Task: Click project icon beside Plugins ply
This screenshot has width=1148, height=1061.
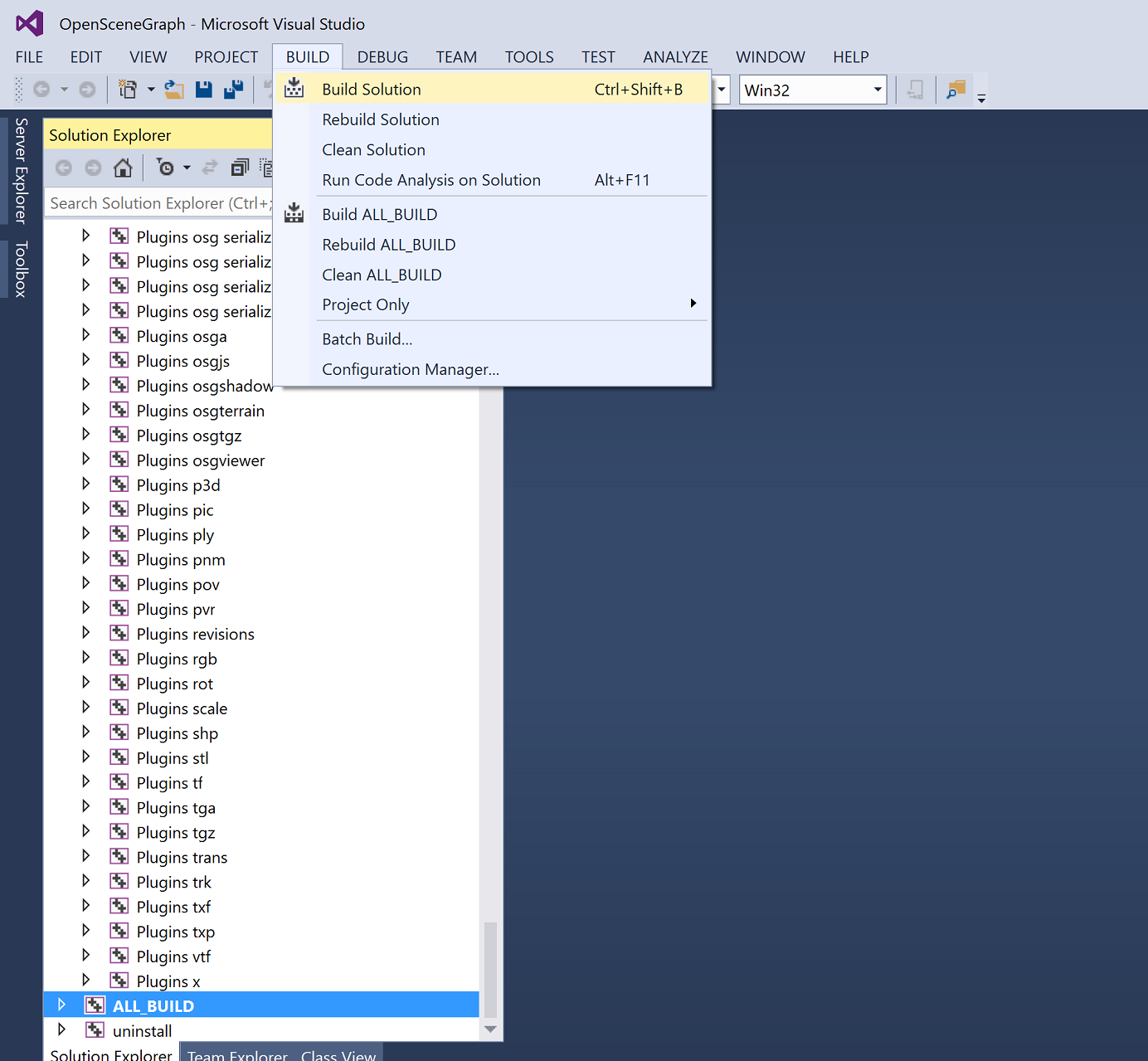Action: 119,534
